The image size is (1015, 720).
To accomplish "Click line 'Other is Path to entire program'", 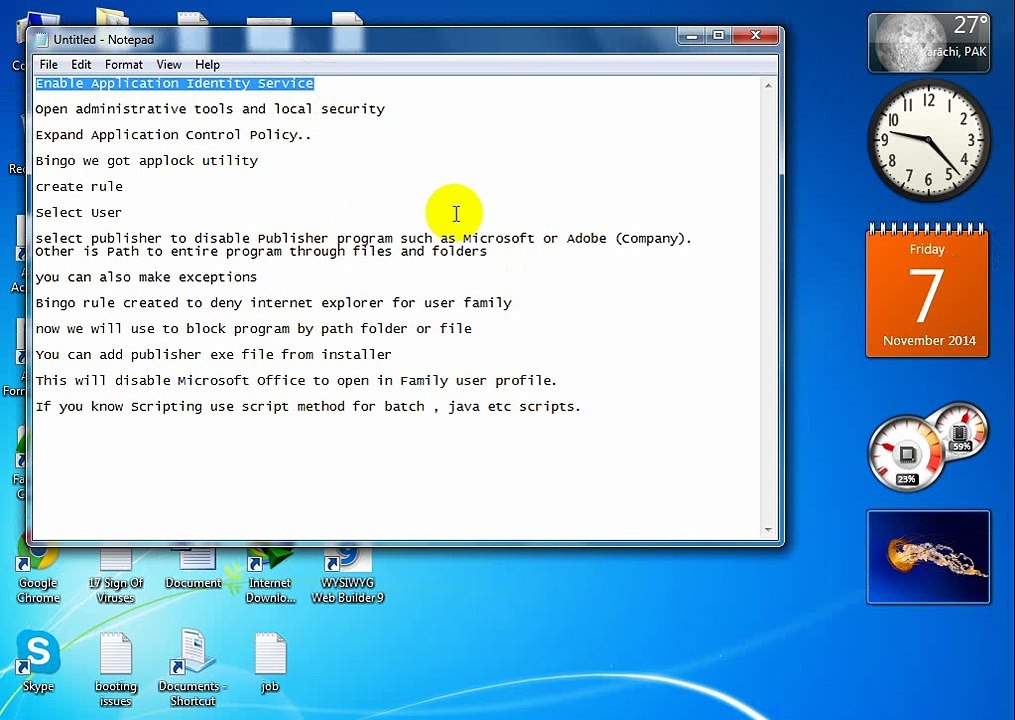I will tap(261, 251).
